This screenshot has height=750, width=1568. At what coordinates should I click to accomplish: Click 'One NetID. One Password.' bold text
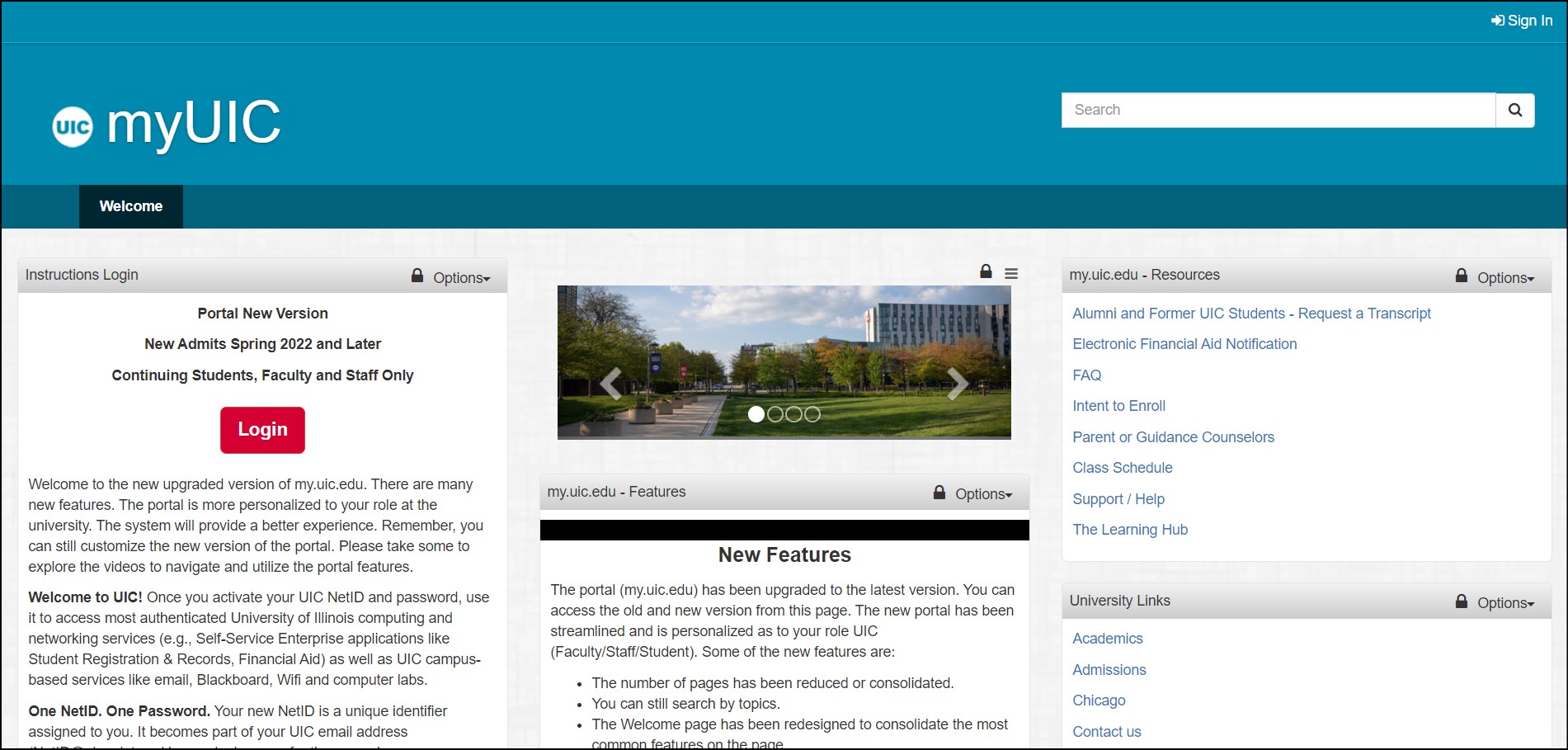point(120,711)
